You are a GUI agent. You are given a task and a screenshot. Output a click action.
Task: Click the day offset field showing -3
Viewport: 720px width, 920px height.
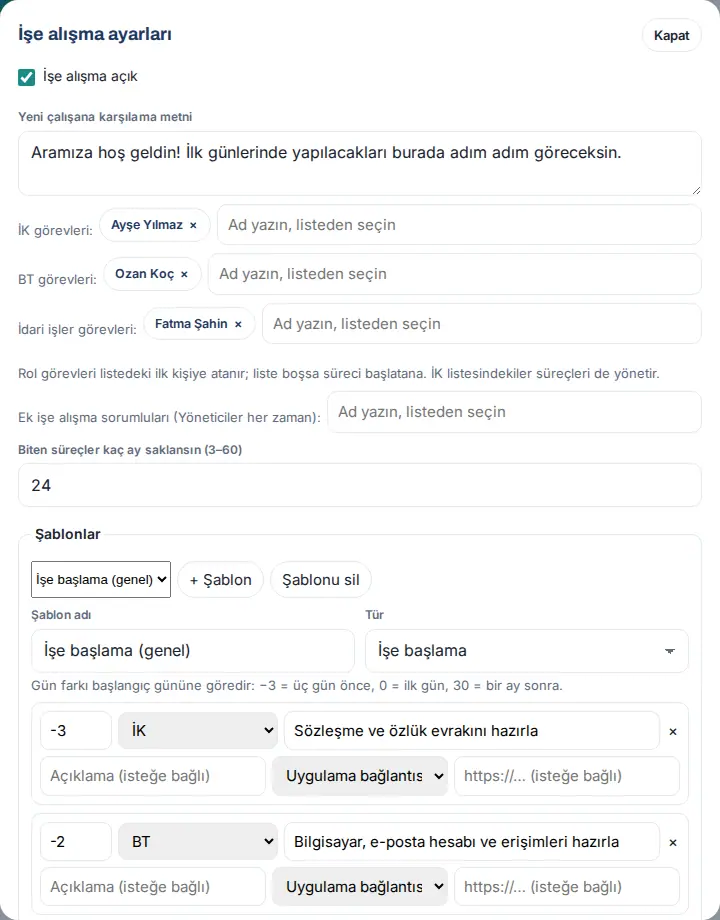click(76, 730)
